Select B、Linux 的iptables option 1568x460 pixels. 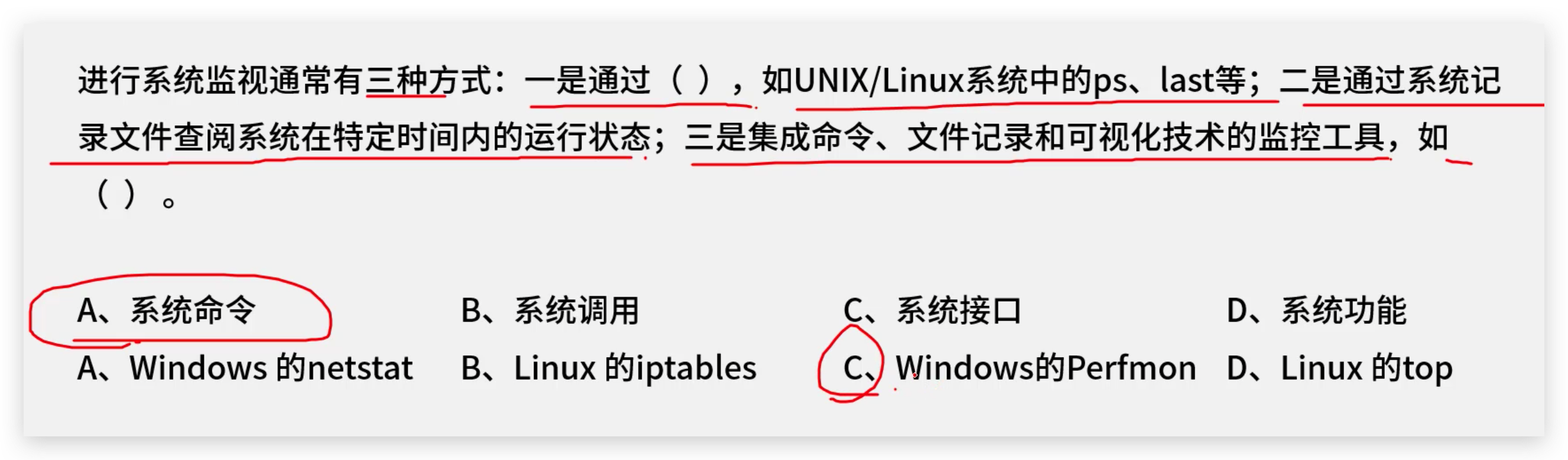(x=609, y=367)
